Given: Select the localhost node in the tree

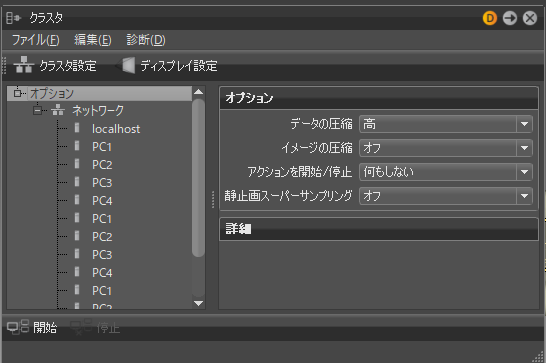Looking at the screenshot, I should pyautogui.click(x=116, y=129).
